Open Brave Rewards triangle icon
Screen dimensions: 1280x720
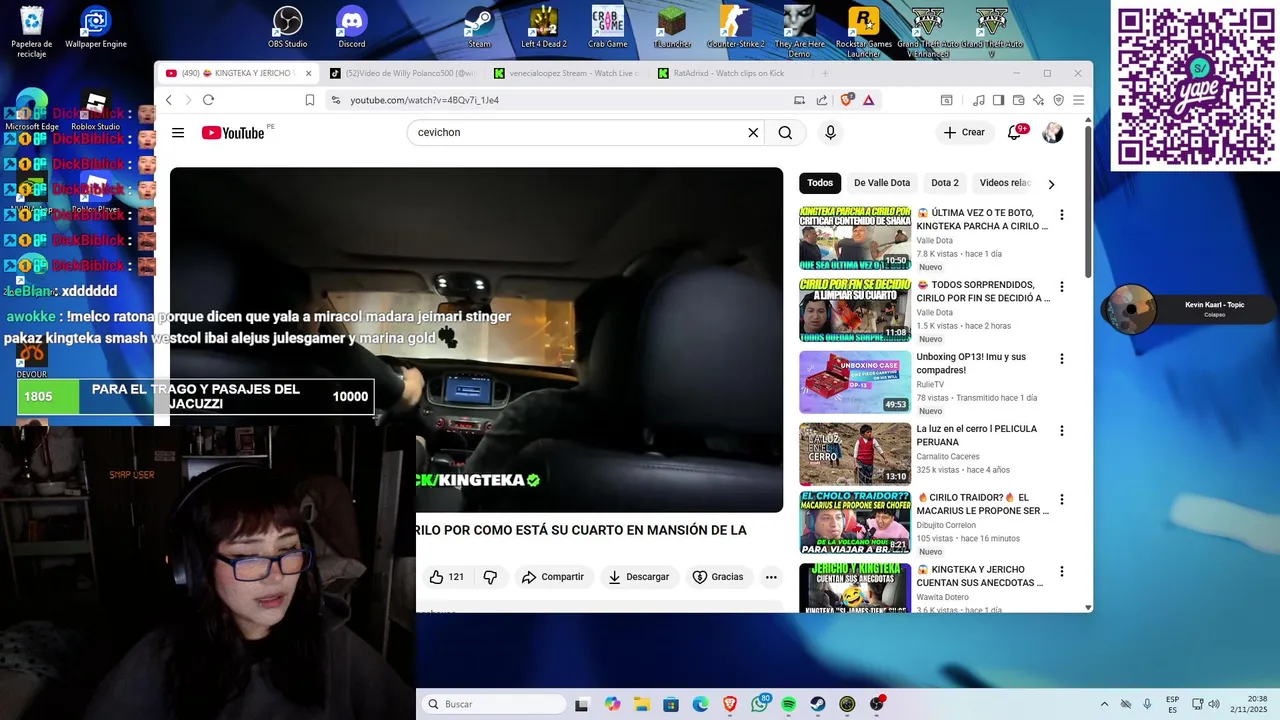click(869, 100)
